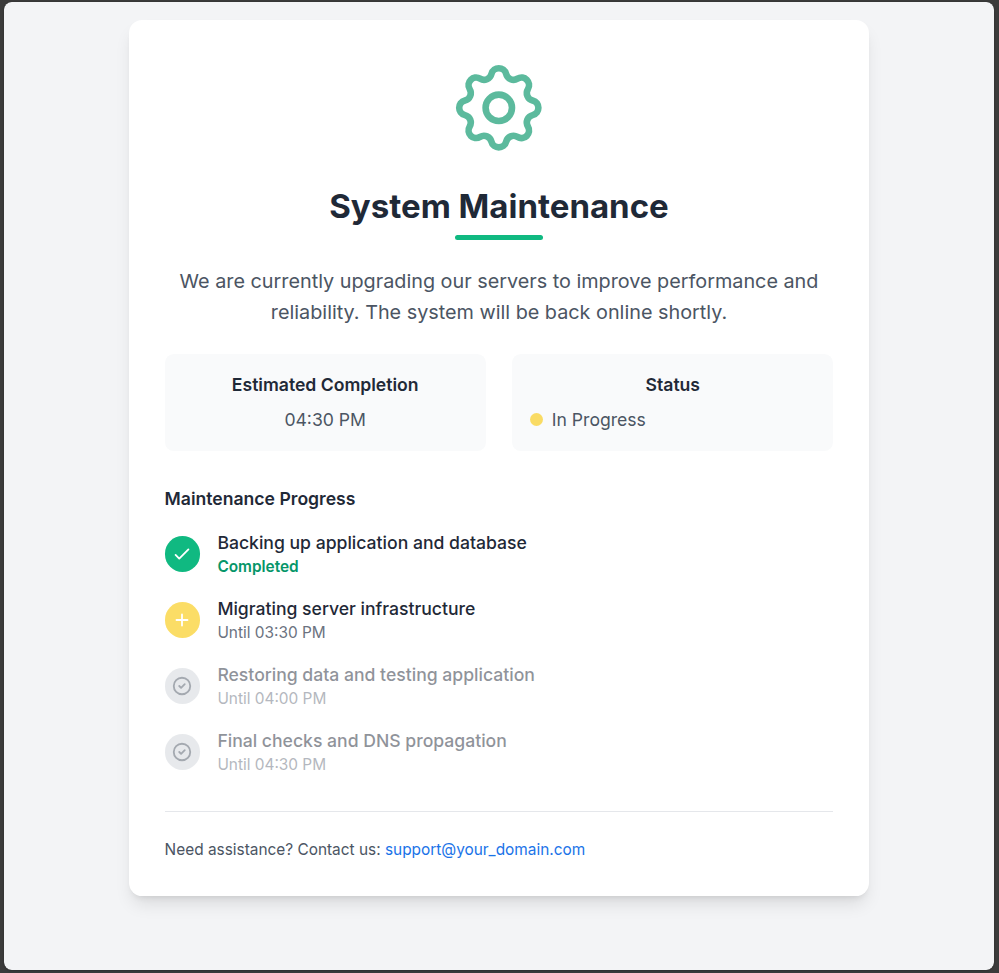This screenshot has width=999, height=973.
Task: Click Final checks and DNS propagation step
Action: point(362,741)
